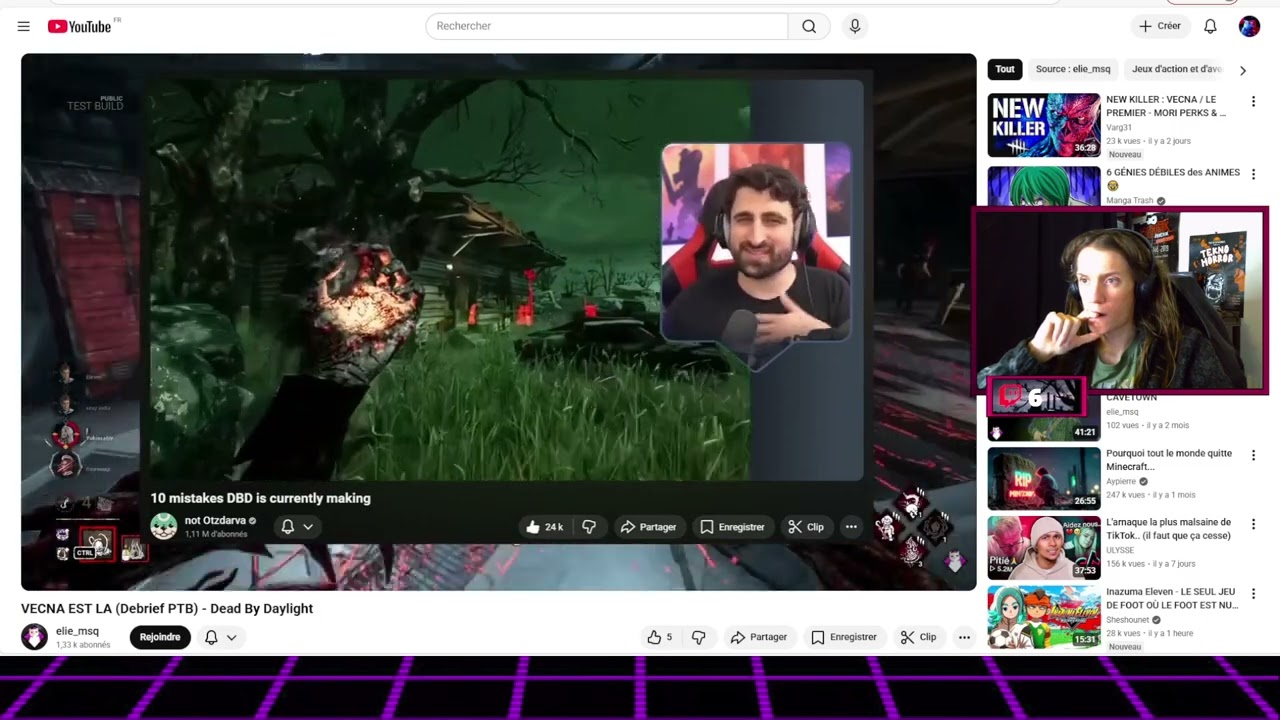
Task: Open the notifications bell in the header
Action: point(1210,26)
